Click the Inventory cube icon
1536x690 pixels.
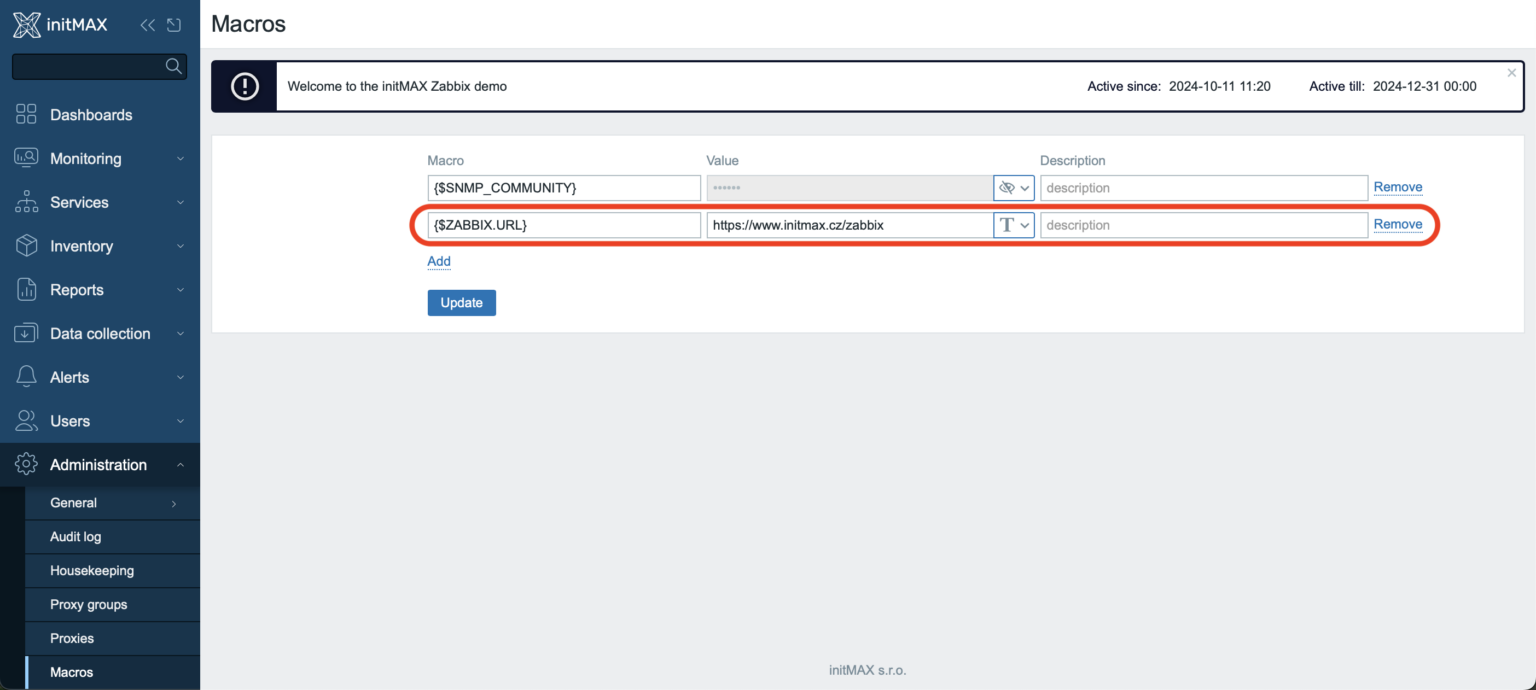[27, 246]
